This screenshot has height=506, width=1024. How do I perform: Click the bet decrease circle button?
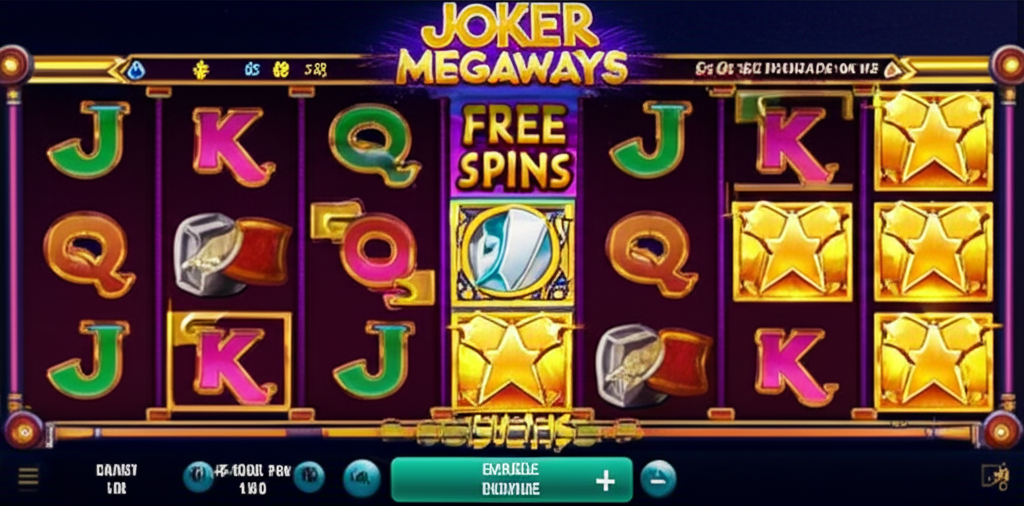(197, 477)
